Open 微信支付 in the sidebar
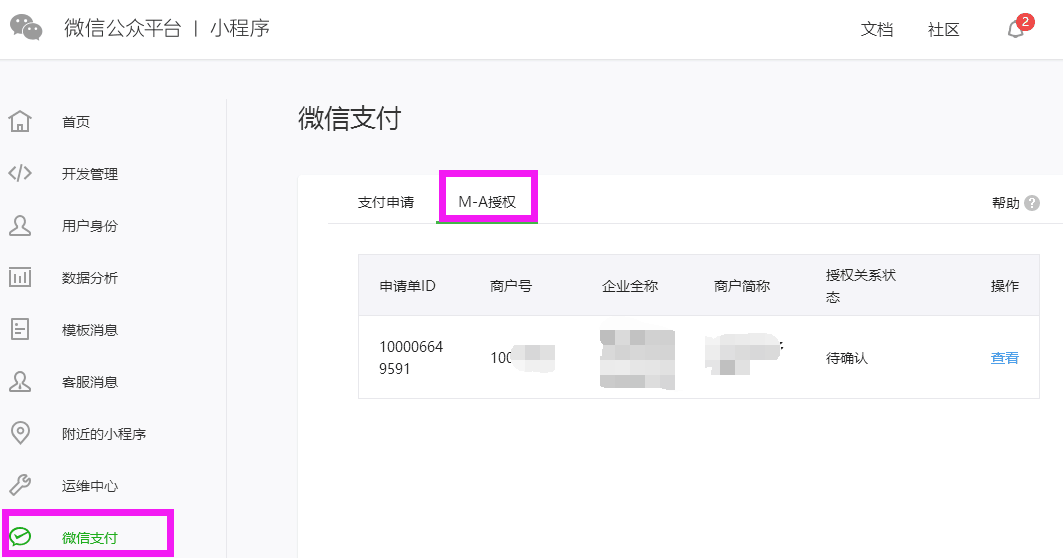Viewport: 1063px width, 558px height. [90, 538]
